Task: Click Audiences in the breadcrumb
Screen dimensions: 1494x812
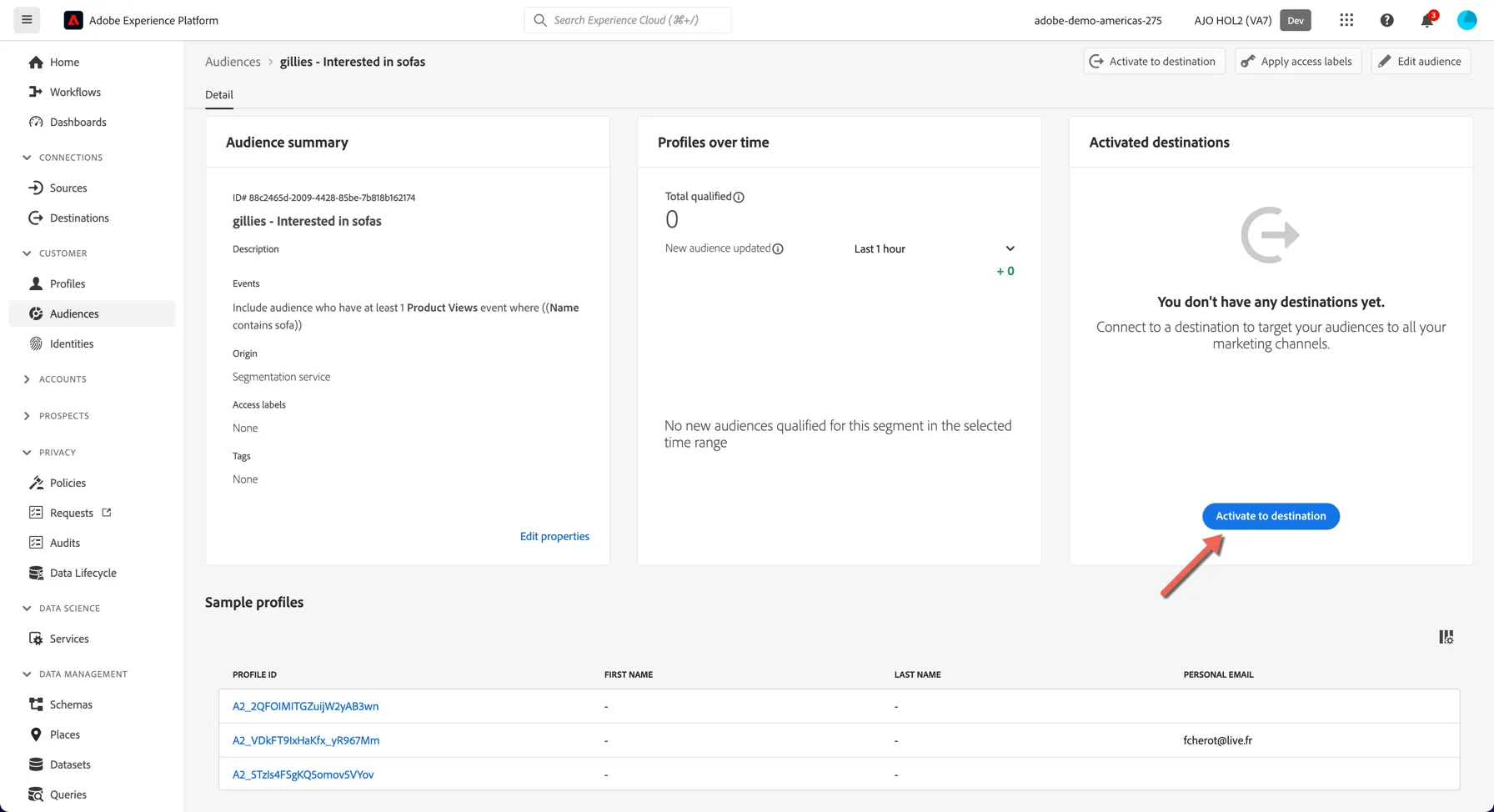Action: coord(233,62)
